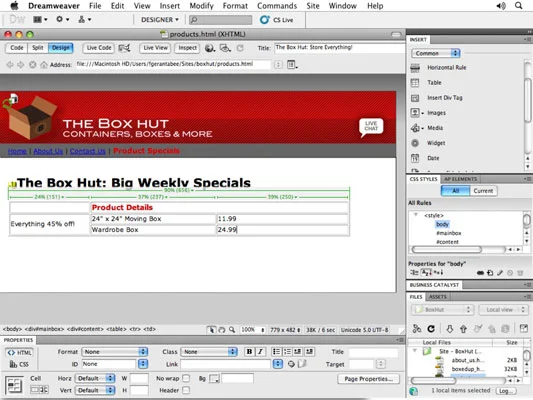The image size is (533, 400).
Task: Toggle Live View mode
Action: 155,48
